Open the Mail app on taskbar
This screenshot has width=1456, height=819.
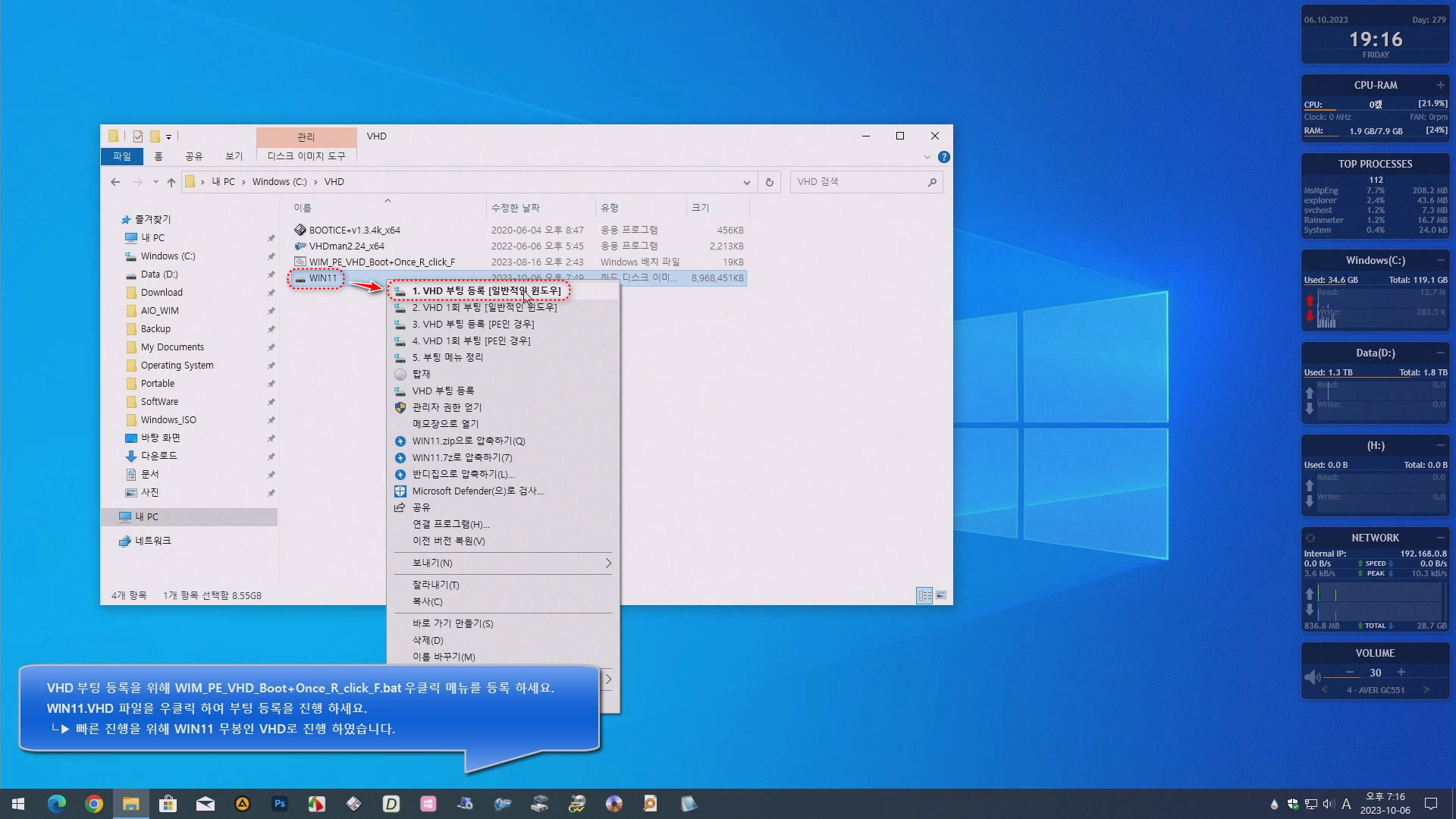tap(206, 804)
